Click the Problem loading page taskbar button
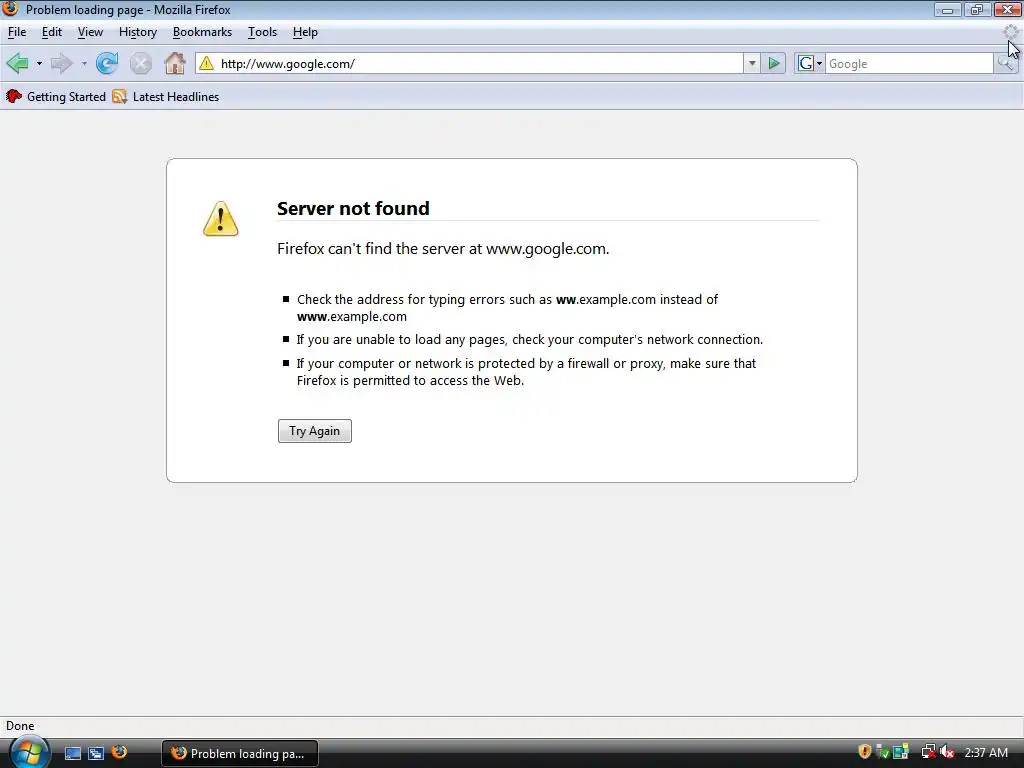 (x=240, y=754)
